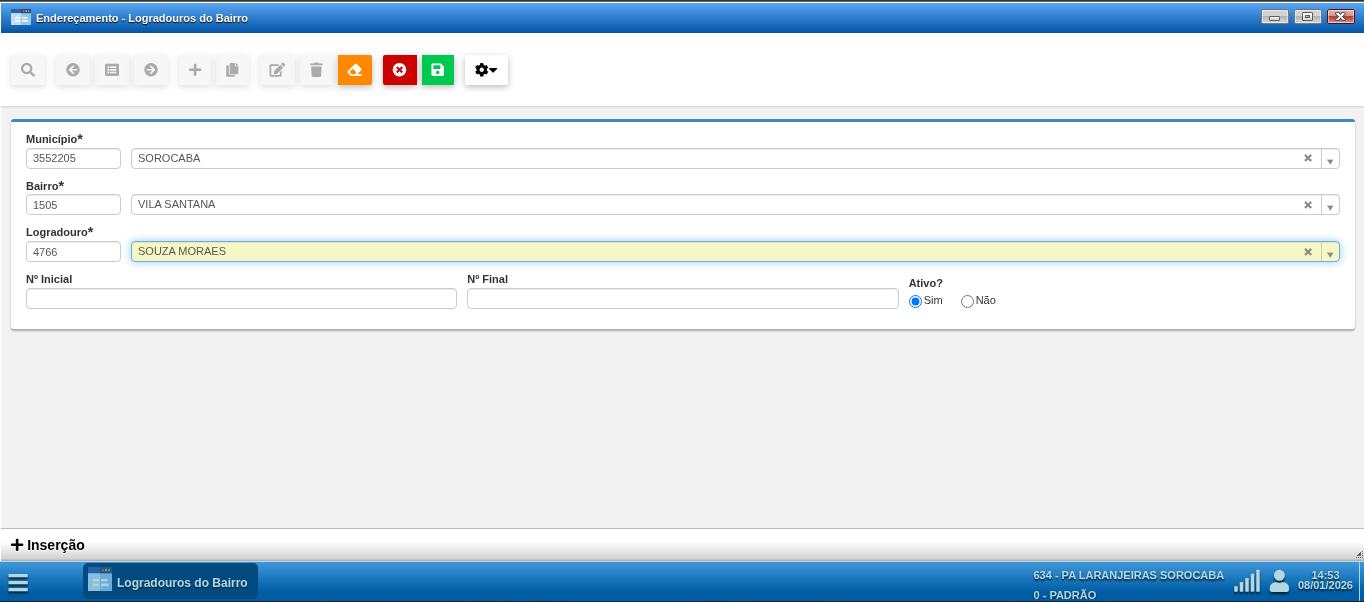The image size is (1364, 602).
Task: Select the Não radio button
Action: [967, 301]
